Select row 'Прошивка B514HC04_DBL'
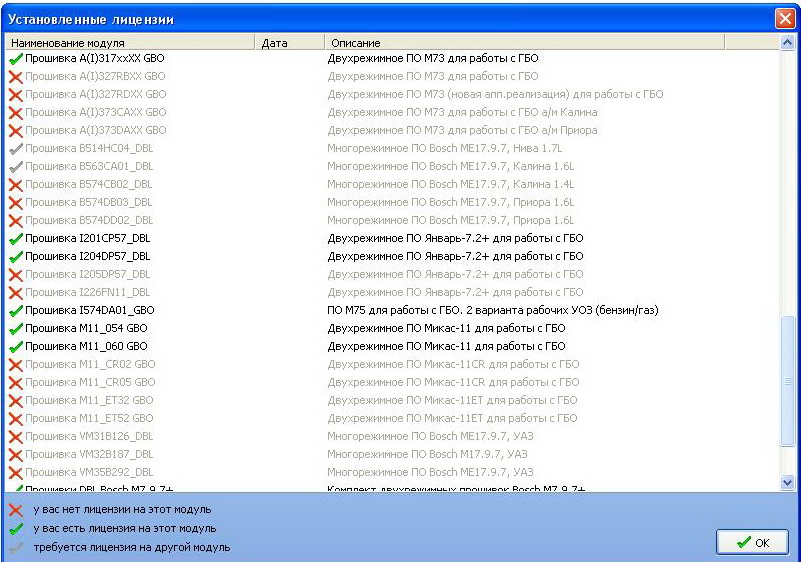 pos(392,148)
